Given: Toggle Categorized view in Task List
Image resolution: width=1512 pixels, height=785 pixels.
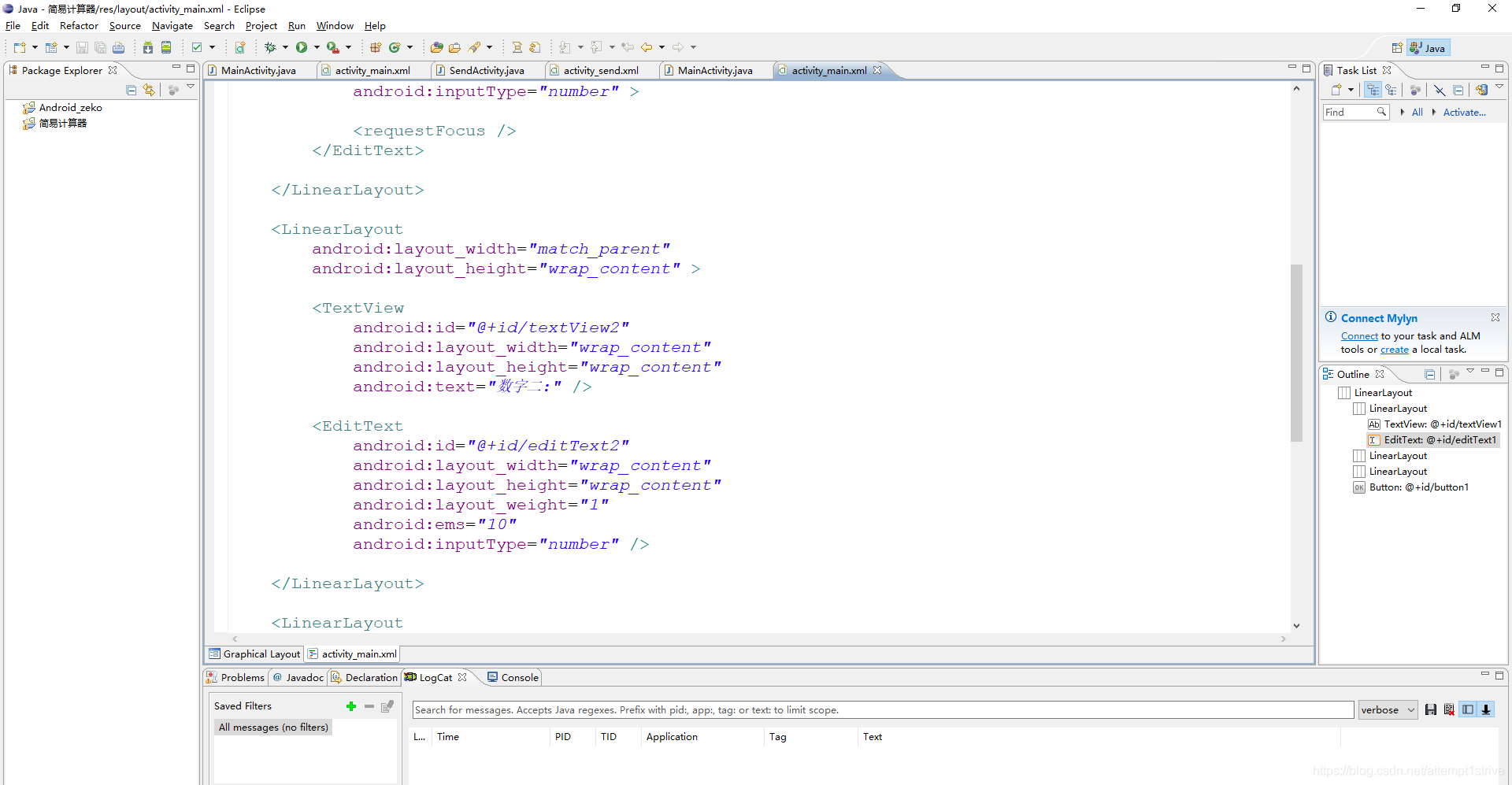Looking at the screenshot, I should pyautogui.click(x=1373, y=90).
